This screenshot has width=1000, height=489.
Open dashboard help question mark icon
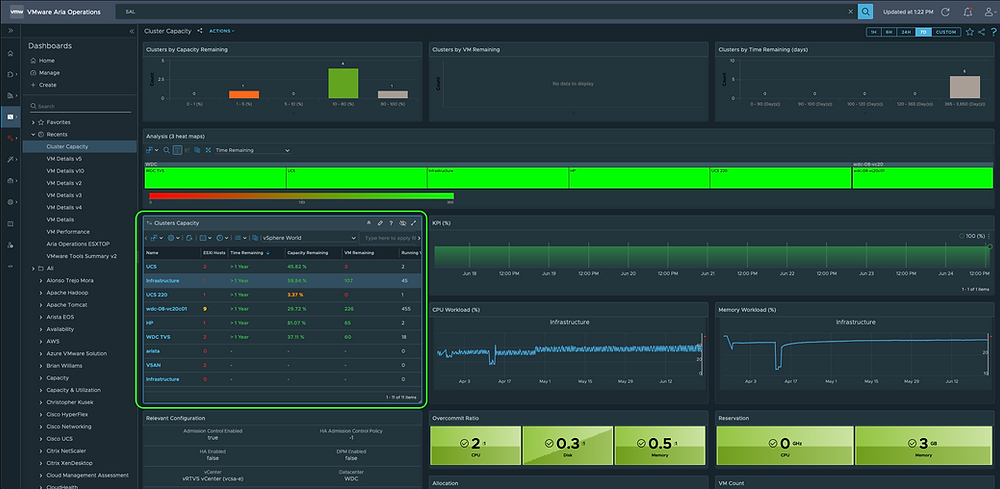pos(992,31)
